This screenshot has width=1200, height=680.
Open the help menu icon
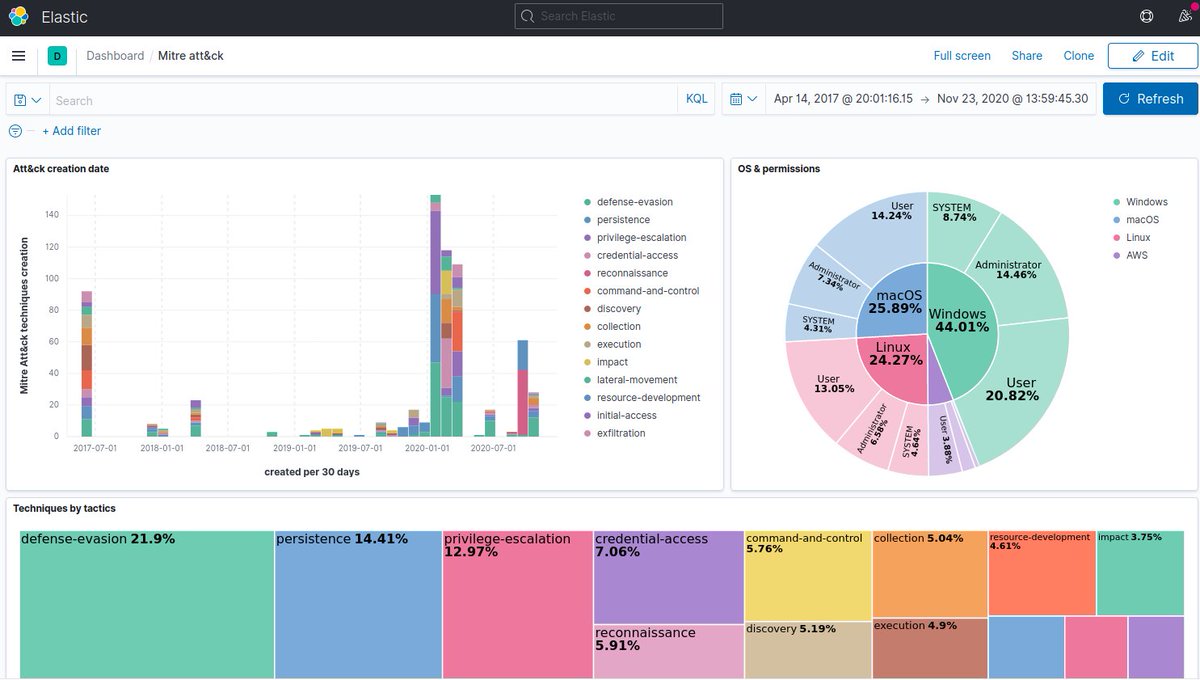pos(1146,17)
